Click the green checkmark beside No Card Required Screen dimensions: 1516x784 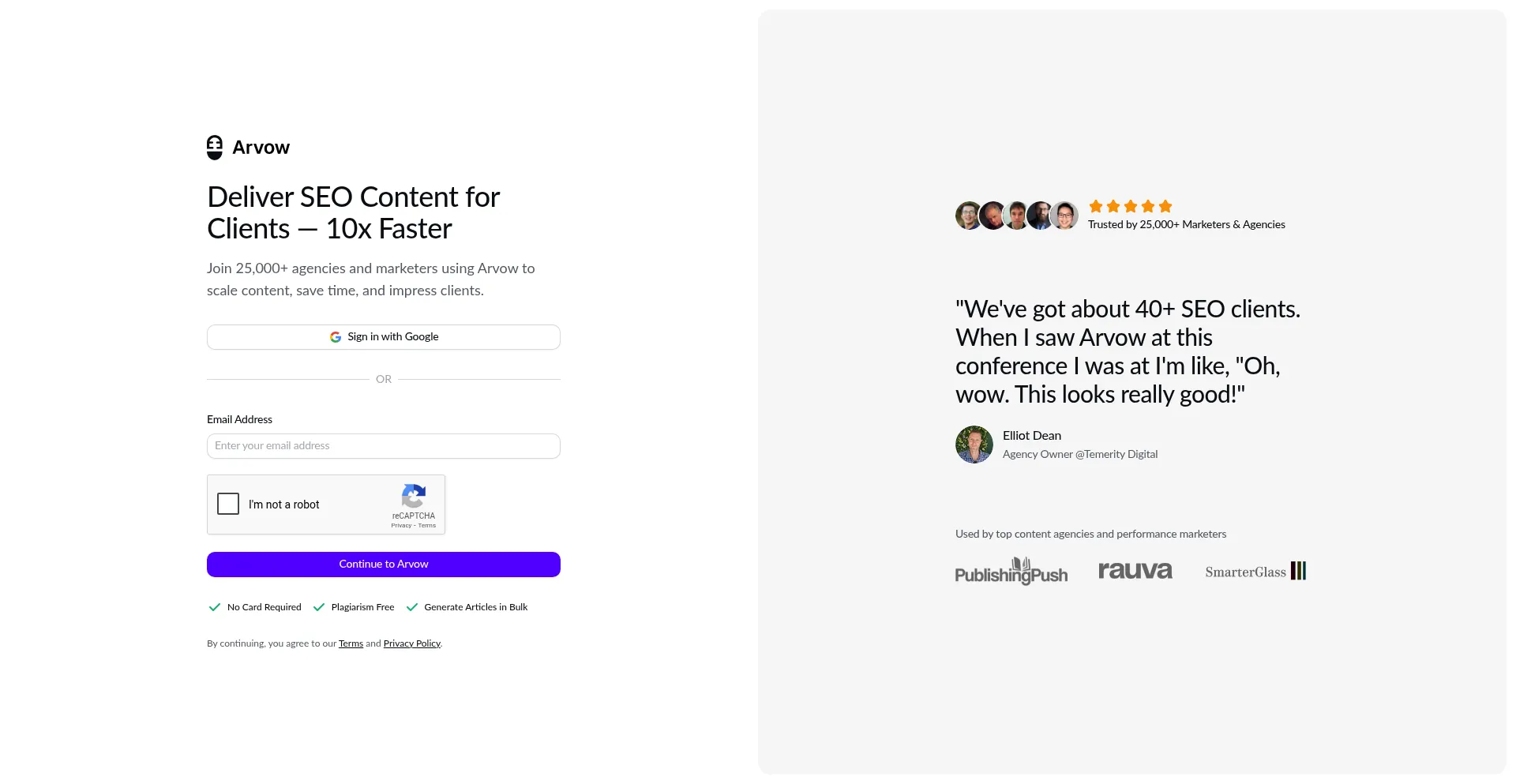point(215,607)
